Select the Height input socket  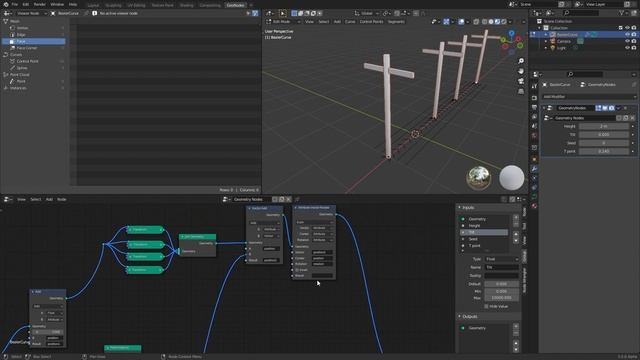pyautogui.click(x=484, y=226)
